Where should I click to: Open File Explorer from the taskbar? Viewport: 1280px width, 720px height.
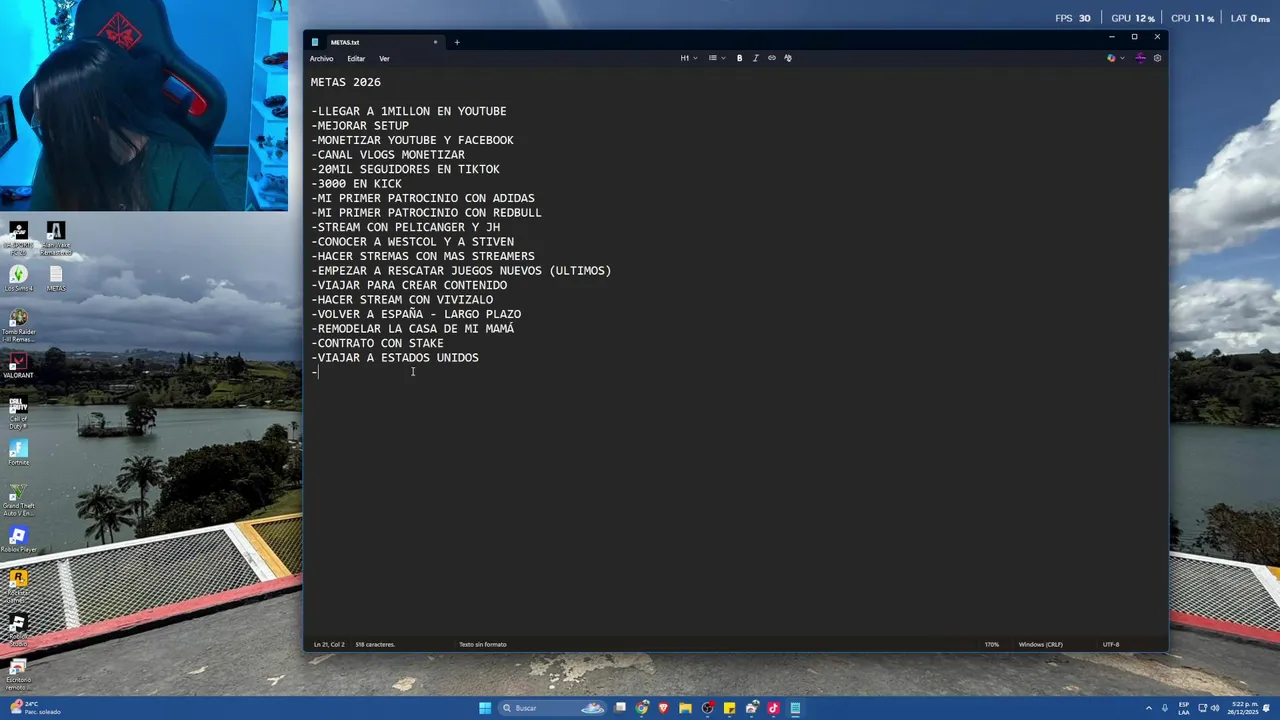coord(685,708)
